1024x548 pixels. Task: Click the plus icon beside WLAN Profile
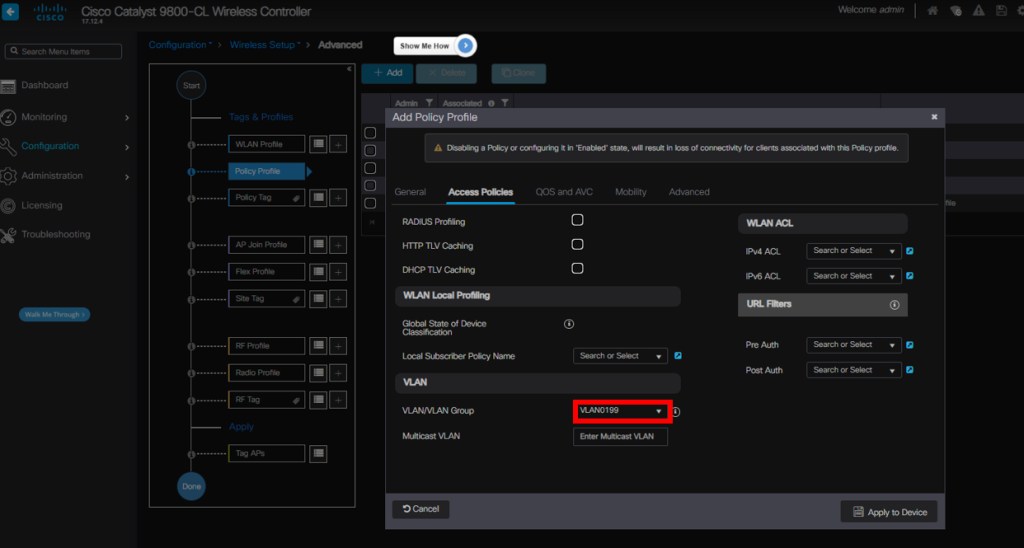[338, 144]
